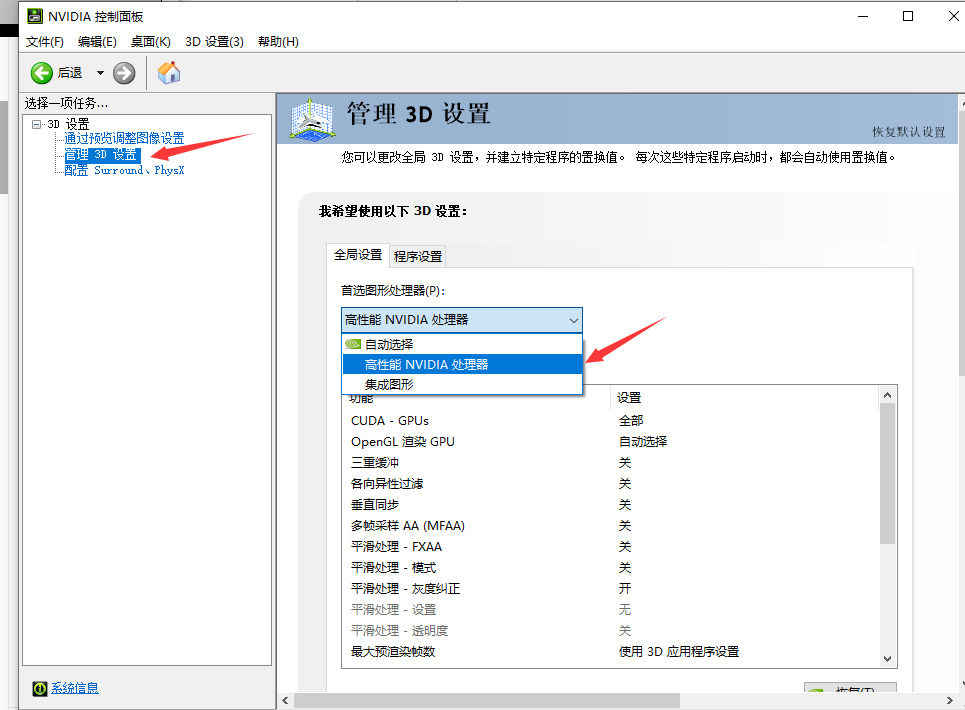Select the 最大预渲染帧数 row
The image size is (965, 710).
click(x=609, y=651)
